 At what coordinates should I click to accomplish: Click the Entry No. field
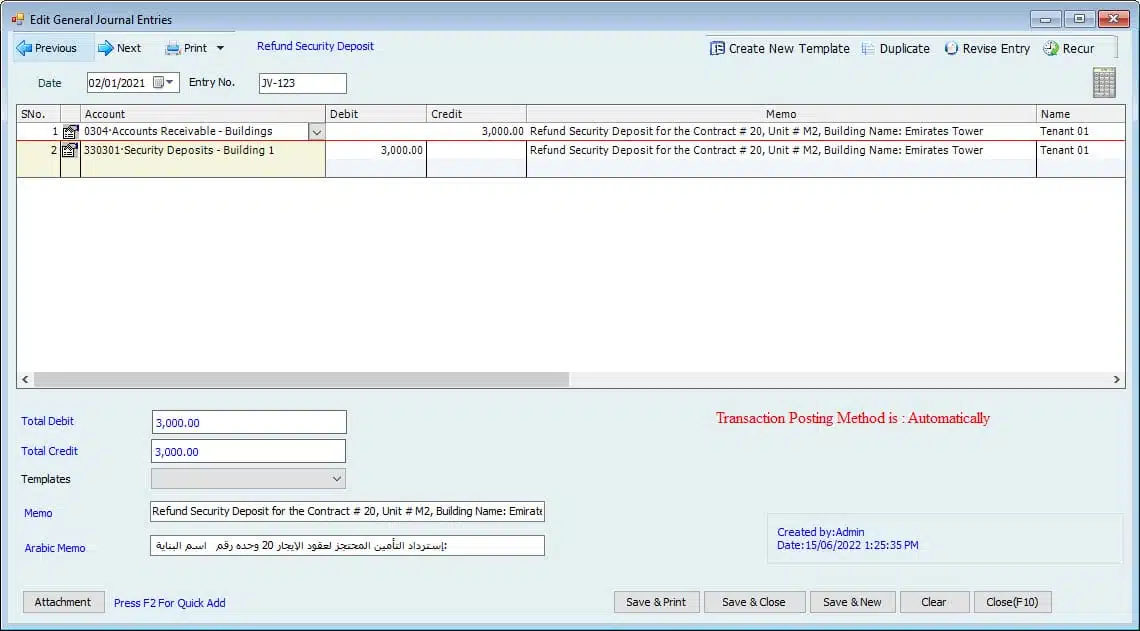pos(302,83)
